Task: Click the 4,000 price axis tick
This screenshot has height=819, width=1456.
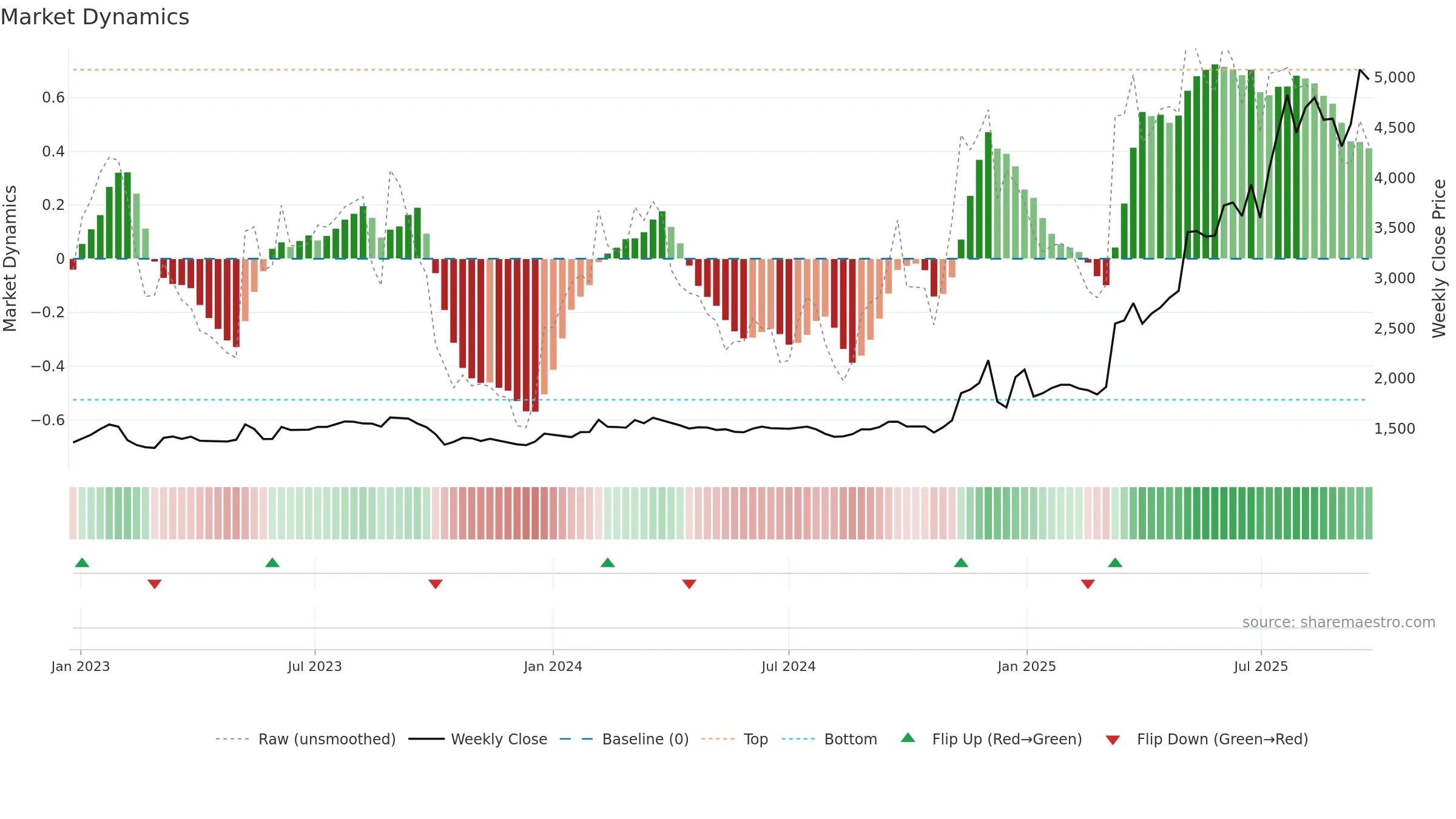Action: pos(1395,178)
